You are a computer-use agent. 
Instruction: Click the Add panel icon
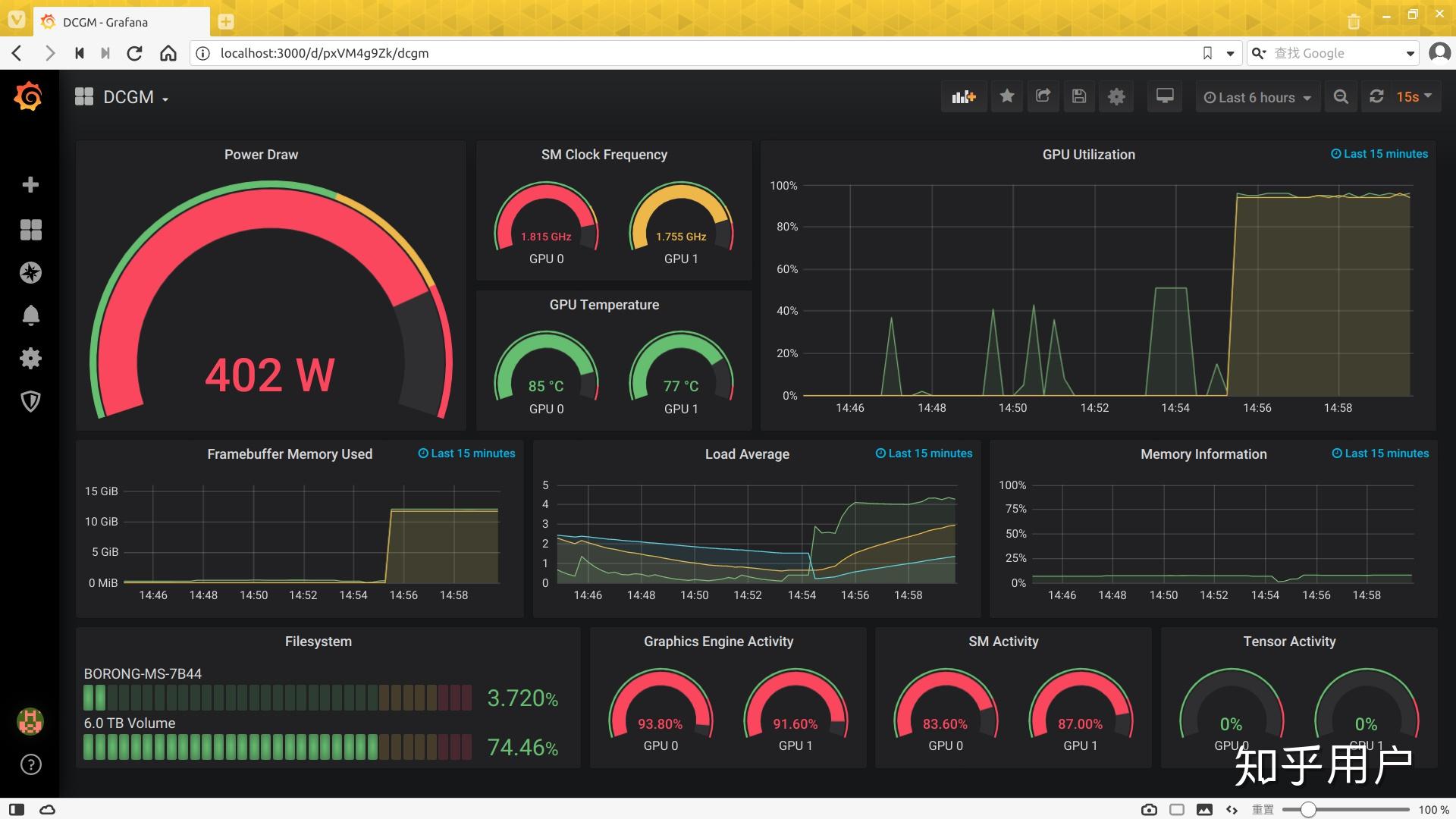pos(964,97)
